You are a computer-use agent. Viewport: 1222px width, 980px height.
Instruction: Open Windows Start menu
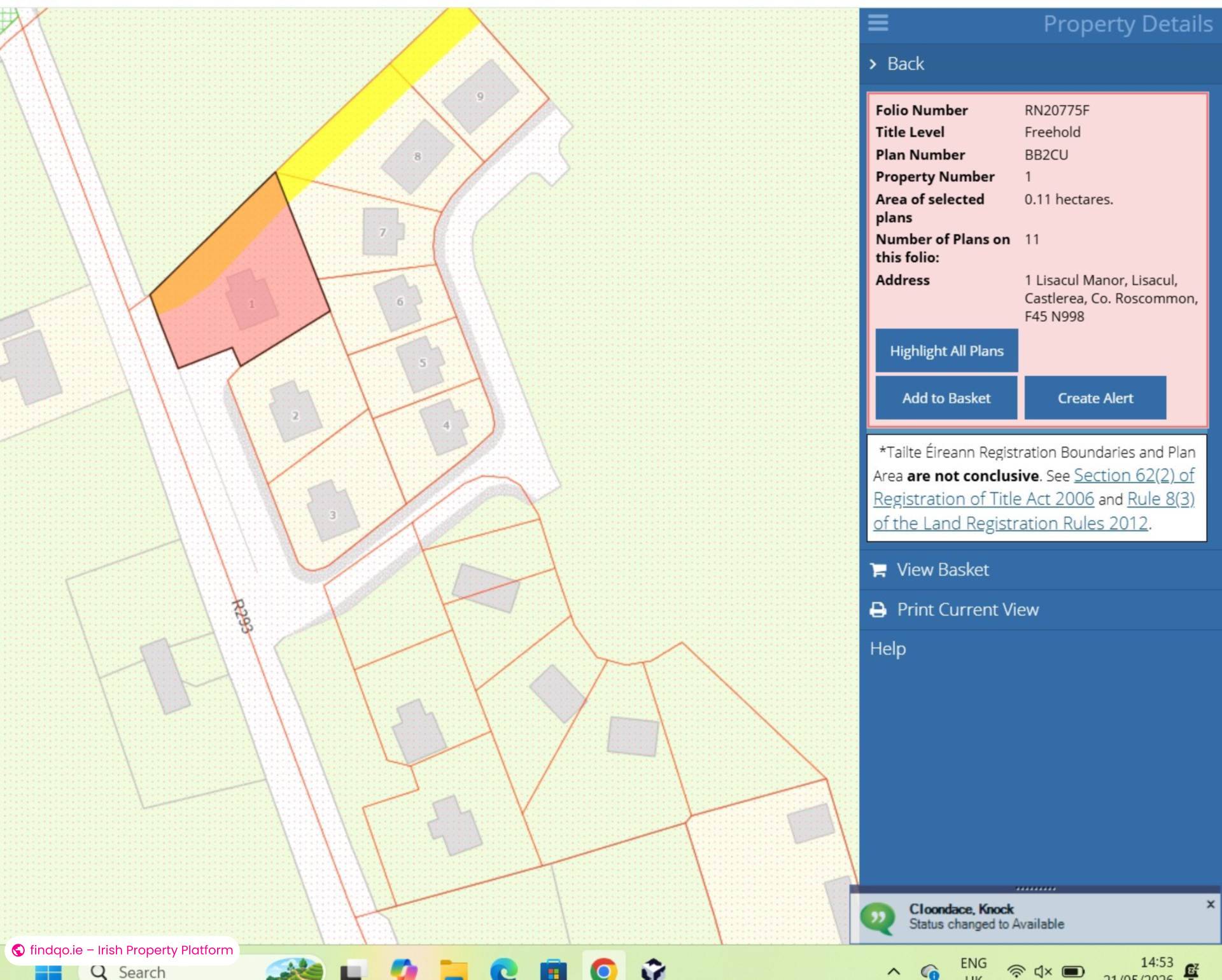pos(48,972)
